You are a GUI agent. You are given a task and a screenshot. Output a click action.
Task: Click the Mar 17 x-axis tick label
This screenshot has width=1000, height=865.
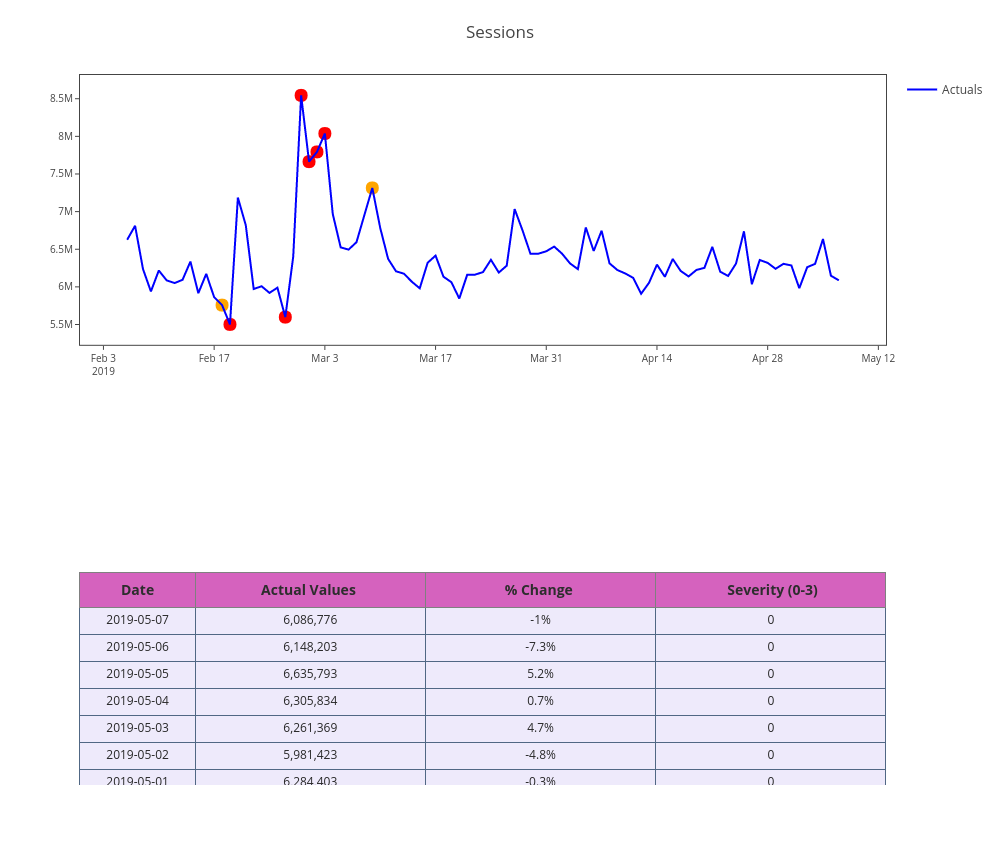[x=435, y=358]
